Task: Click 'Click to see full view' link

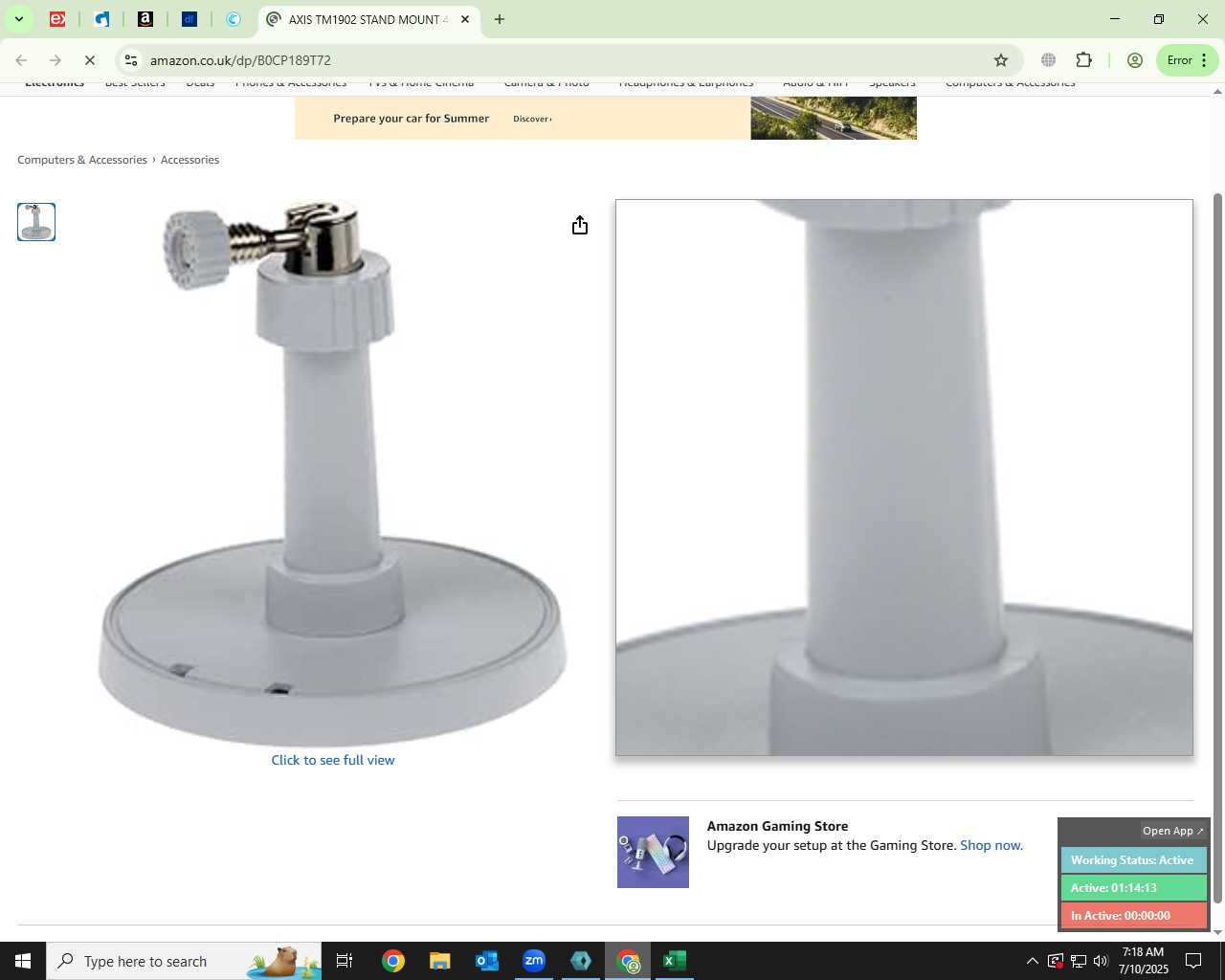Action: (333, 760)
